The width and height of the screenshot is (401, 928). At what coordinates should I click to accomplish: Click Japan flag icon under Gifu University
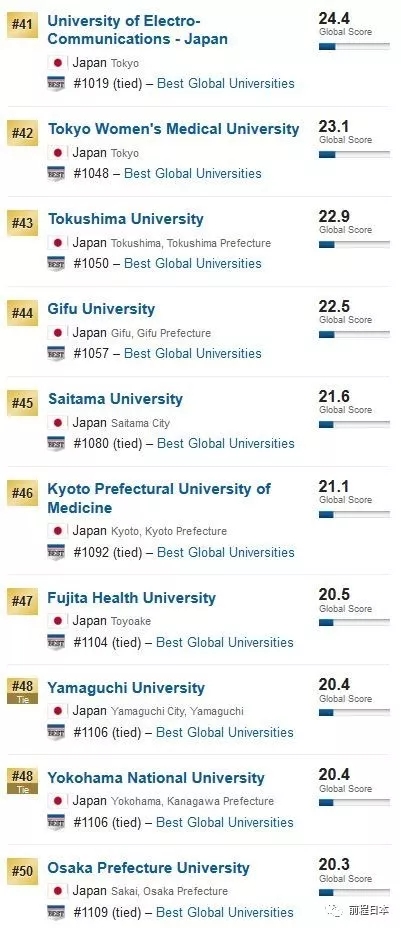pyautogui.click(x=57, y=333)
